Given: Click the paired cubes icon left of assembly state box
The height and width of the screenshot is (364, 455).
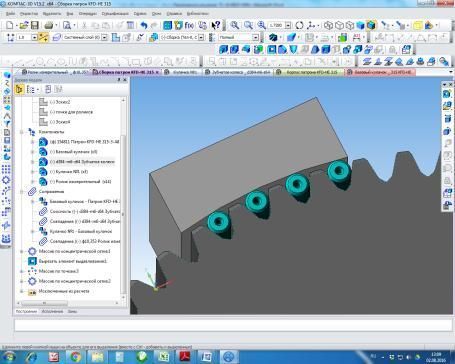Looking at the screenshot, I should [x=153, y=37].
